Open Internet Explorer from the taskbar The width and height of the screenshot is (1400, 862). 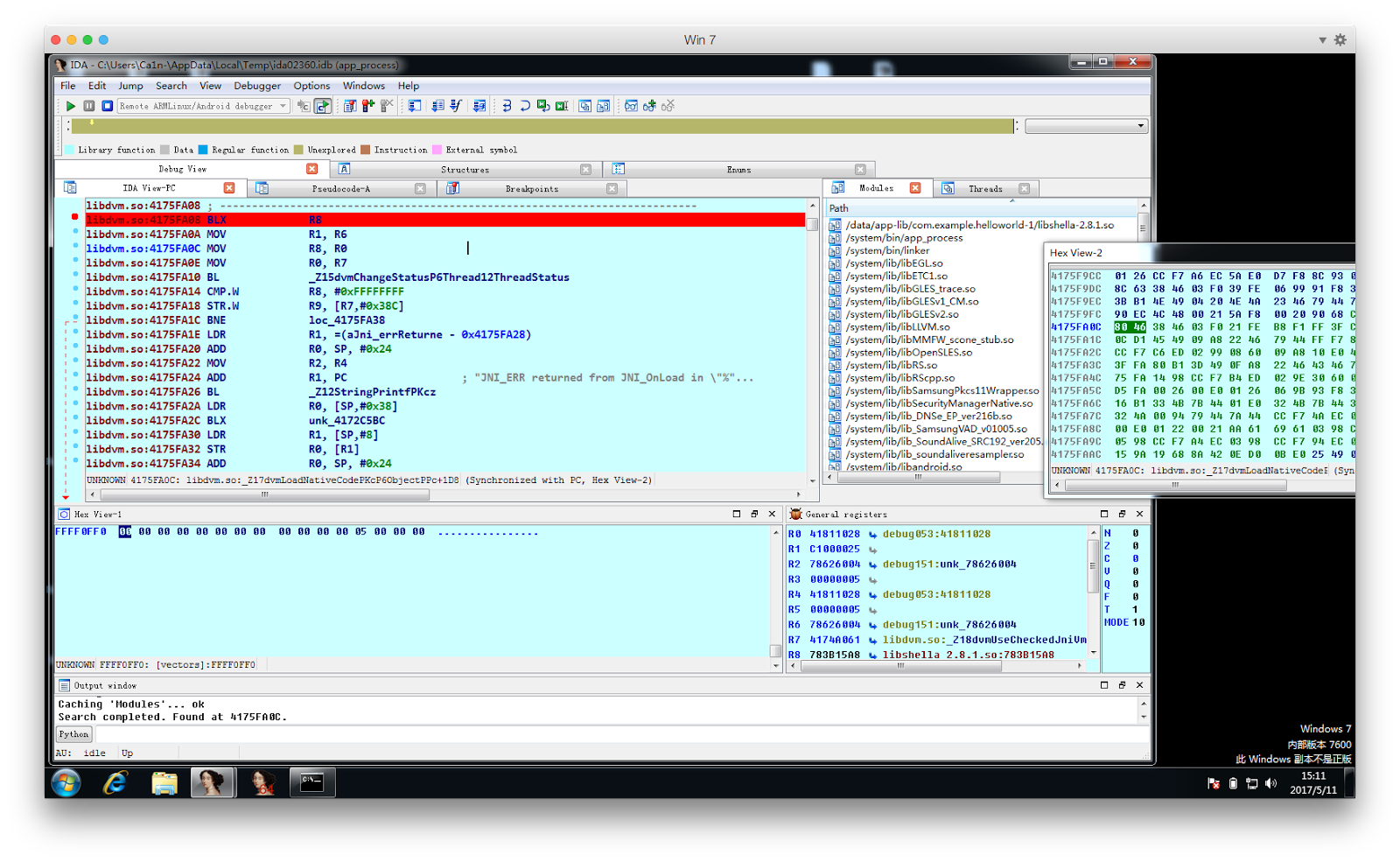pos(115,782)
